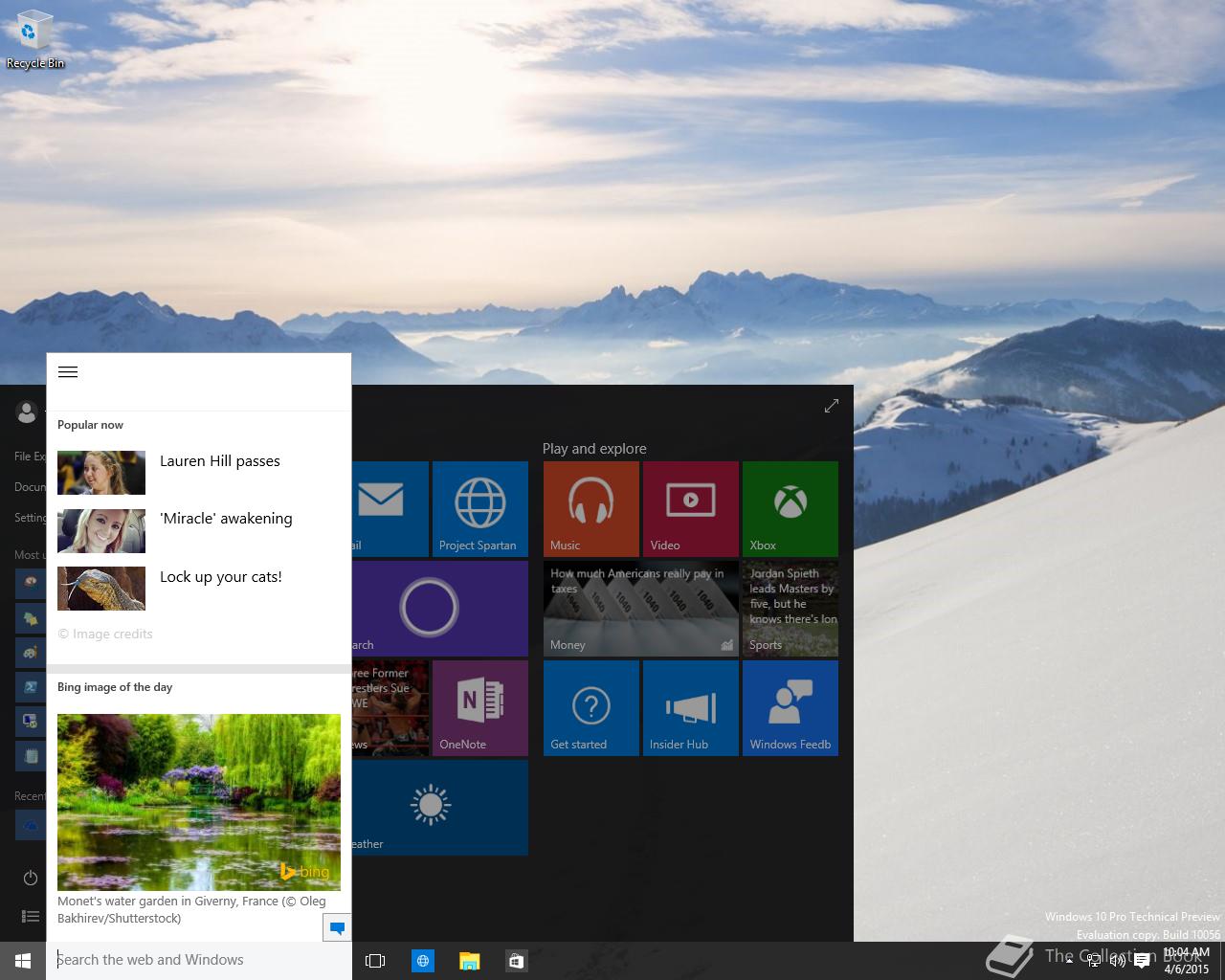Open the taskbar clock and date
The height and width of the screenshot is (980, 1225).
(x=1187, y=961)
